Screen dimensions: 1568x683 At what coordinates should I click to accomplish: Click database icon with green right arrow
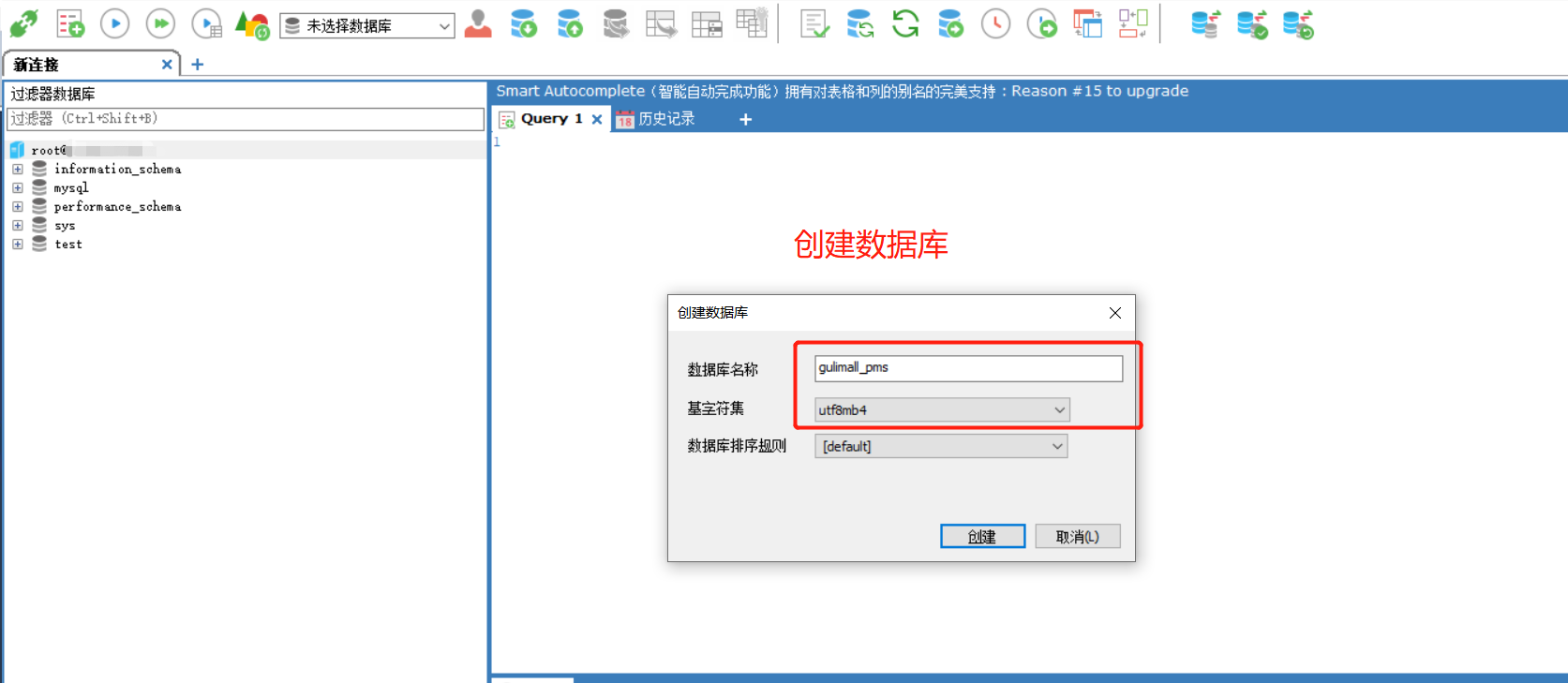tap(951, 23)
